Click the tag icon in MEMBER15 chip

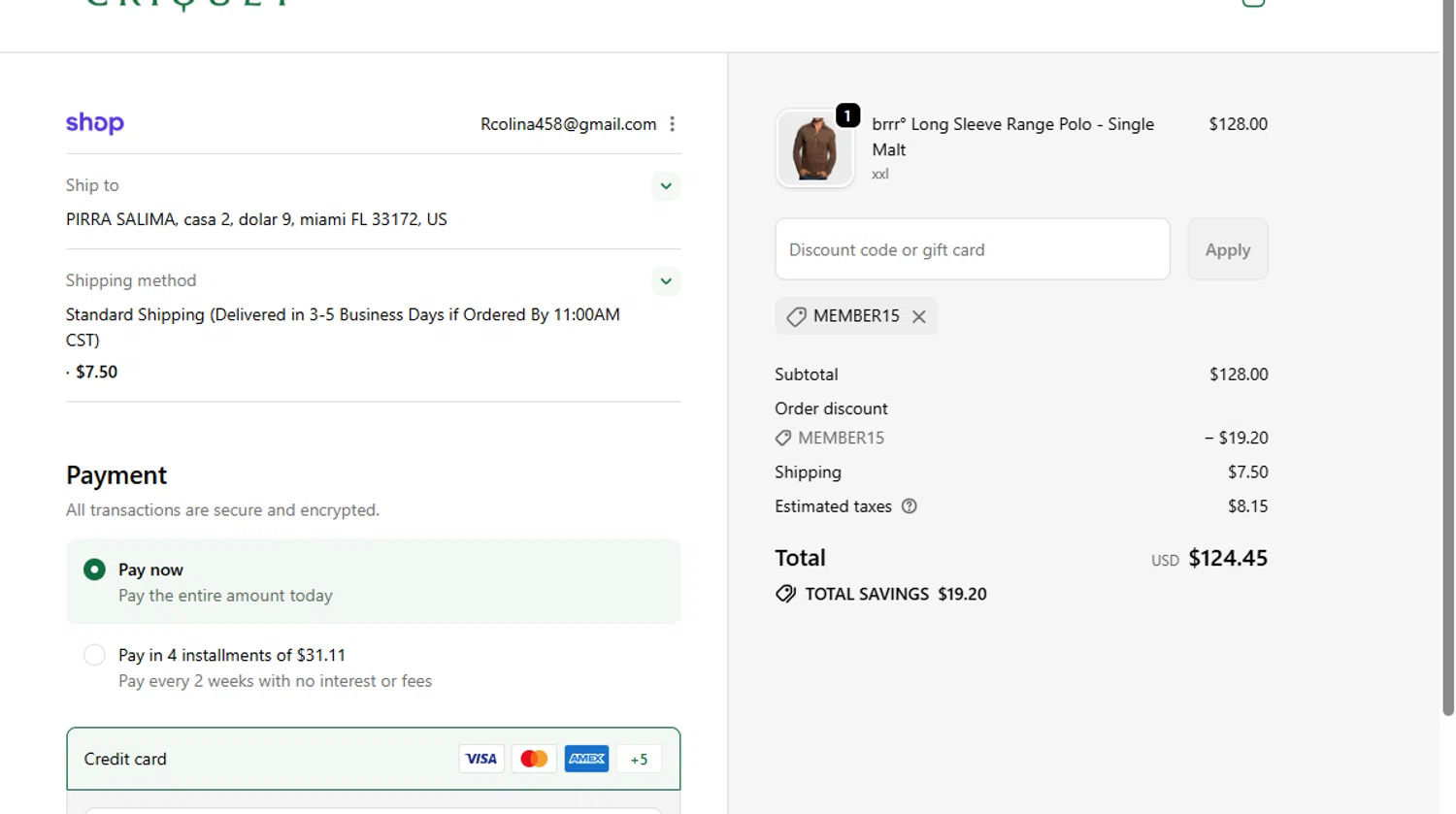coord(796,316)
